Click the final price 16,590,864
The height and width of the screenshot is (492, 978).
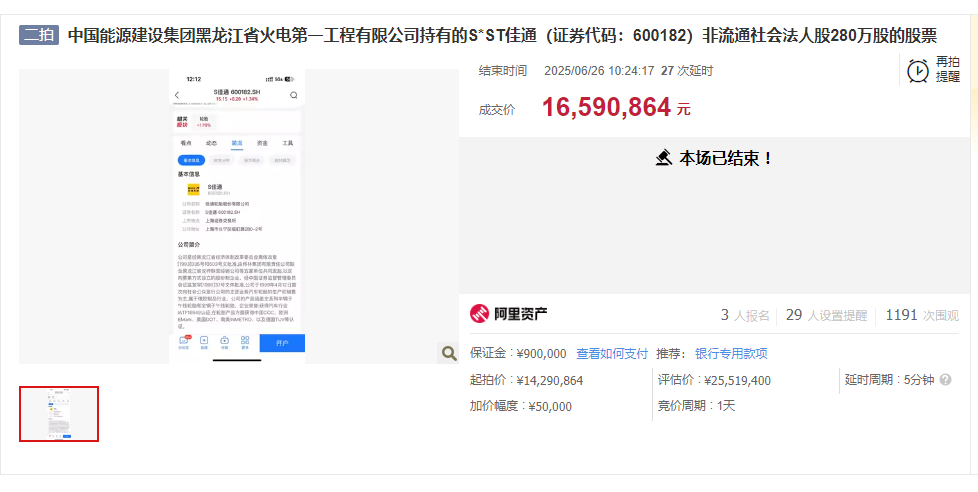606,107
